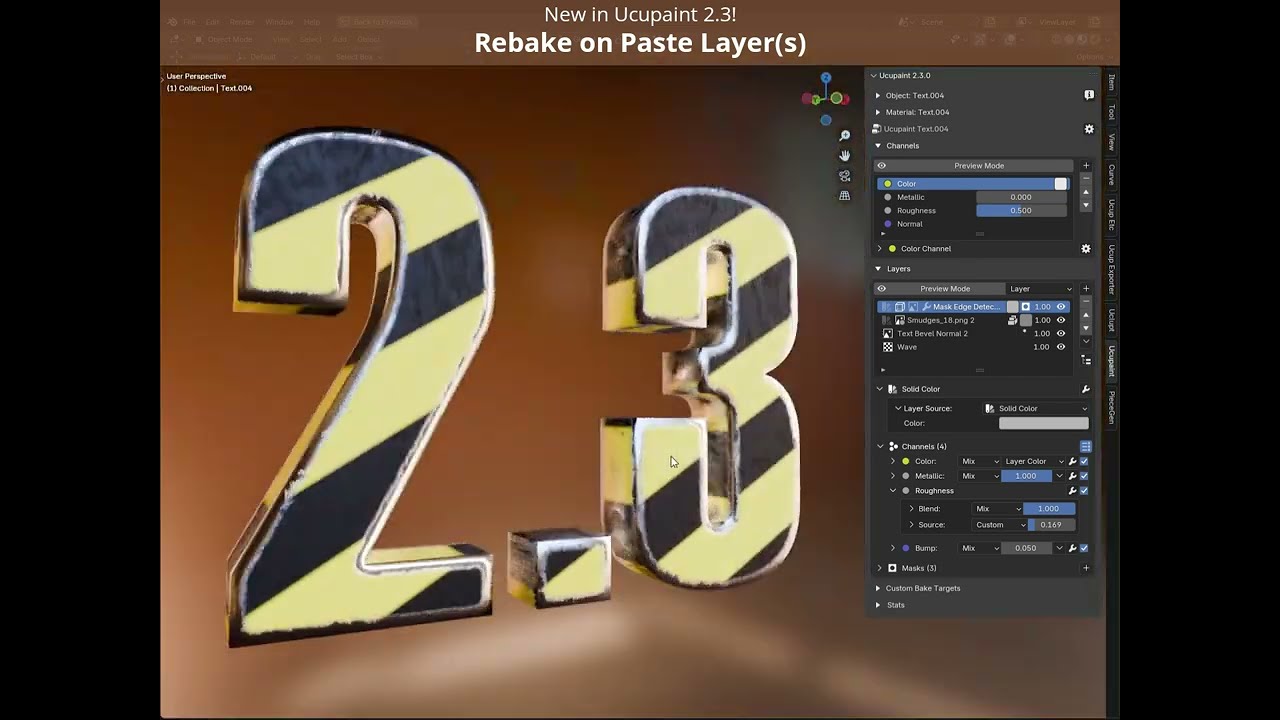
Task: Open the info icon beside Object: Text.004
Action: coord(1089,95)
